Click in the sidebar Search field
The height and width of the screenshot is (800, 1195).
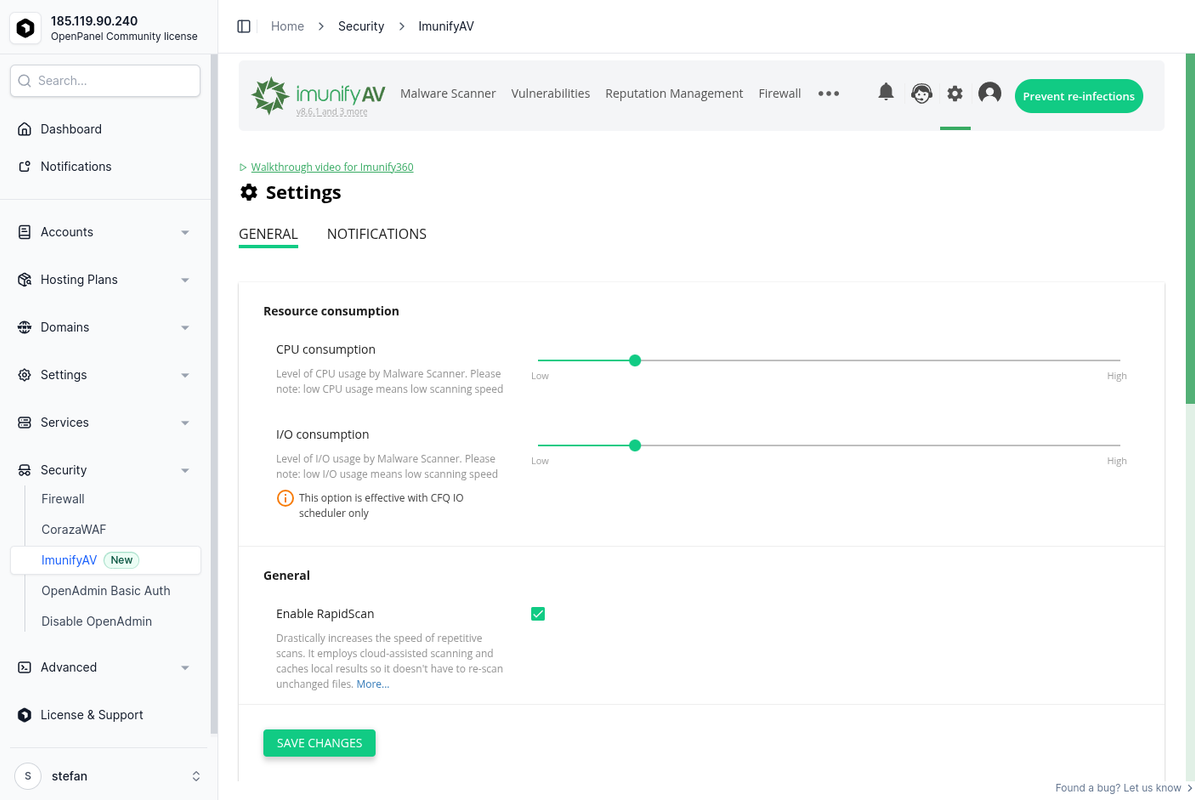[x=105, y=81]
